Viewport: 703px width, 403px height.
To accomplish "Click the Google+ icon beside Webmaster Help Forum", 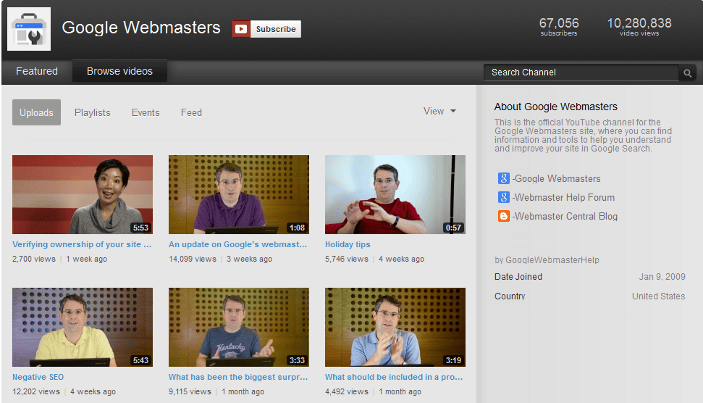I will coord(503,197).
